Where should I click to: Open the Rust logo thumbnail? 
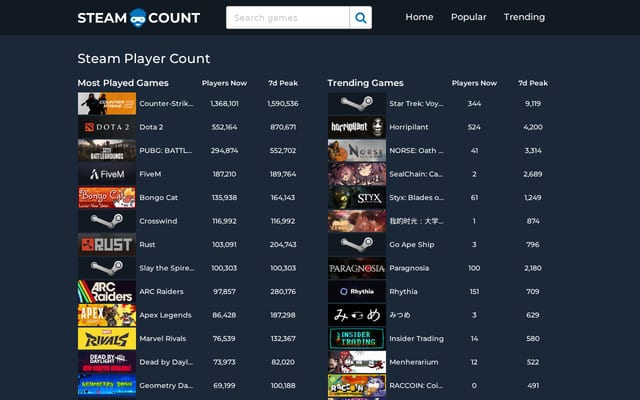(x=107, y=244)
